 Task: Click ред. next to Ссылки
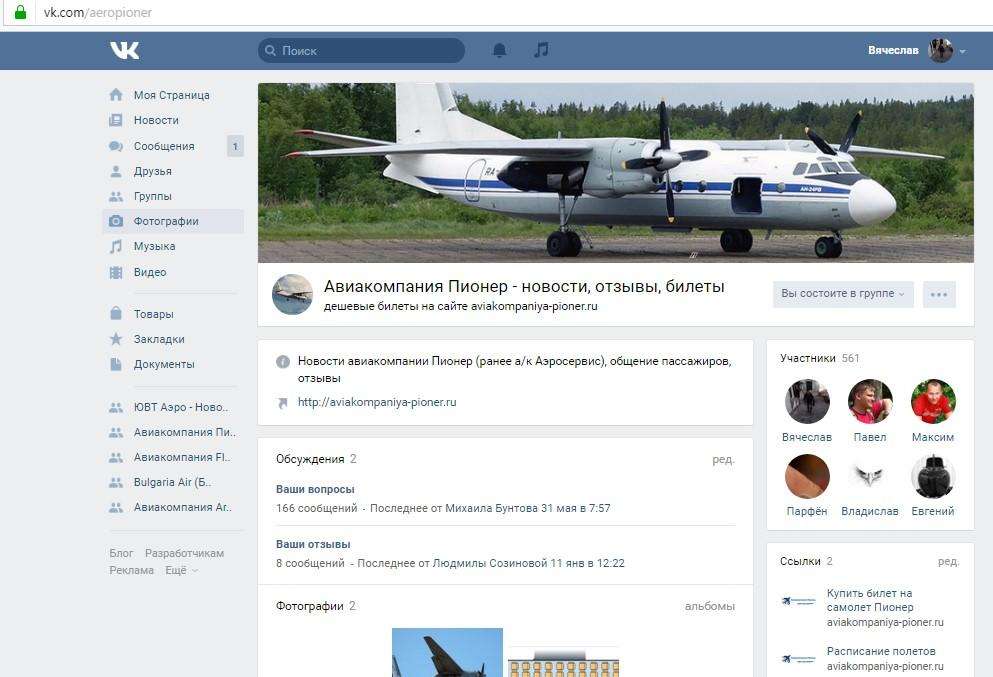tap(949, 562)
